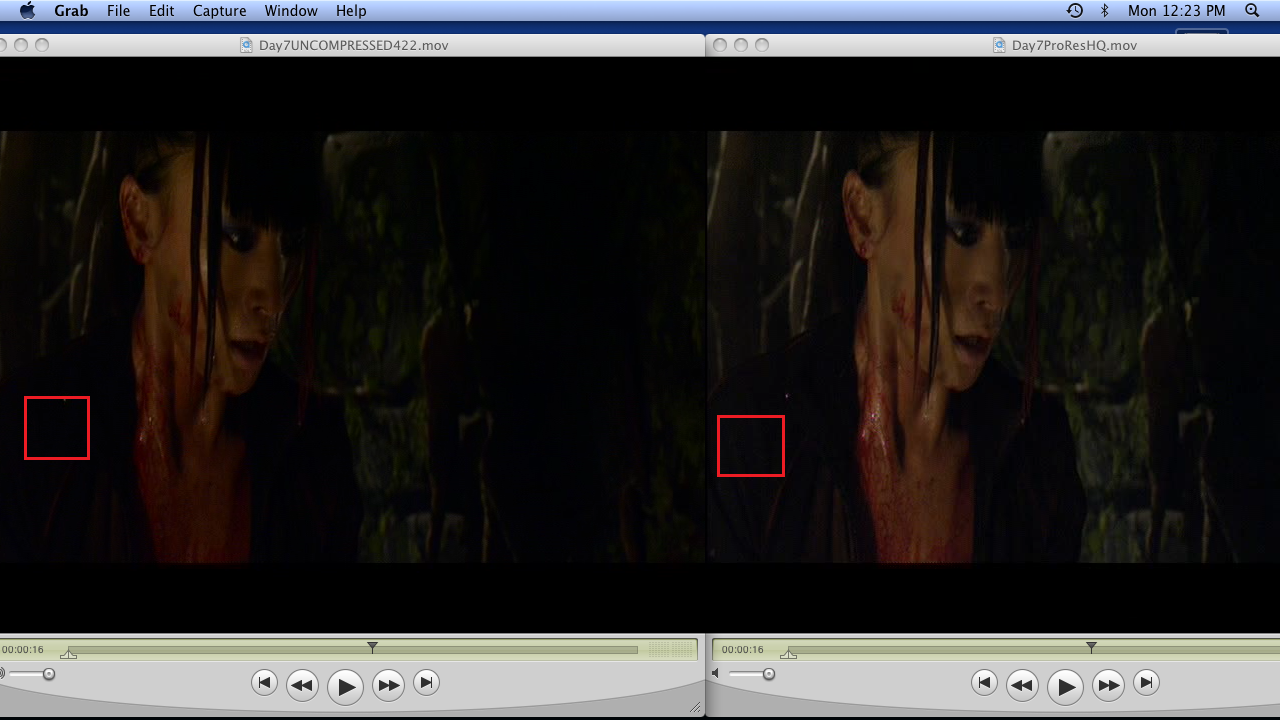This screenshot has height=720, width=1280.
Task: Open the Grab application menu
Action: pos(70,11)
